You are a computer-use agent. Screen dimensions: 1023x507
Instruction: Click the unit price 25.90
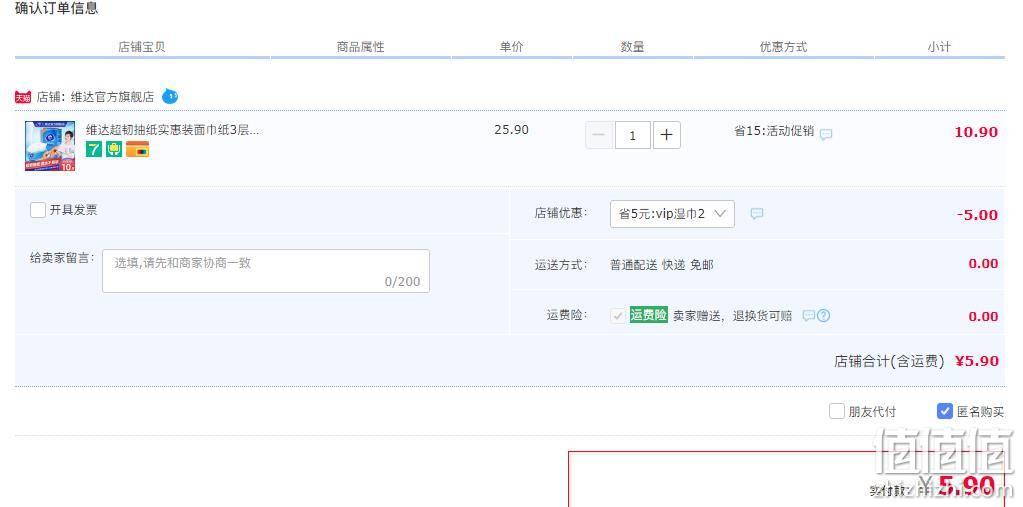(x=512, y=130)
